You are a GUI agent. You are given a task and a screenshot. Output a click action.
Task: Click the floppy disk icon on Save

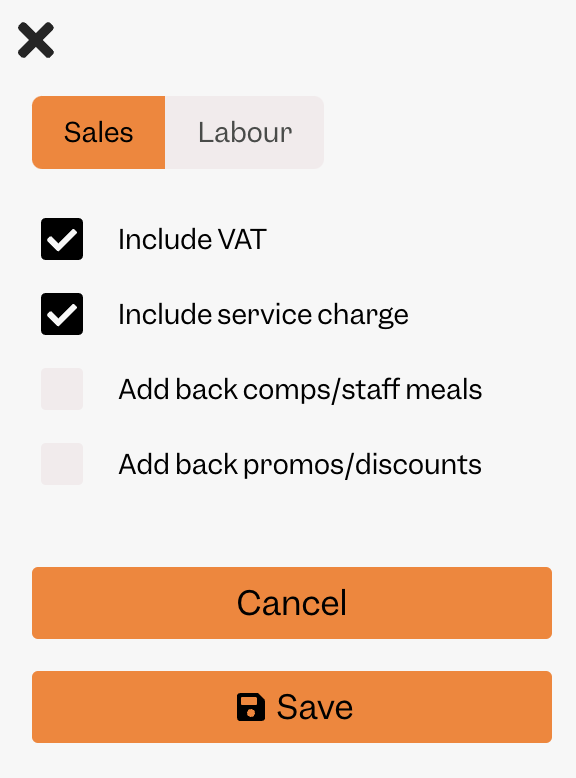click(x=251, y=707)
